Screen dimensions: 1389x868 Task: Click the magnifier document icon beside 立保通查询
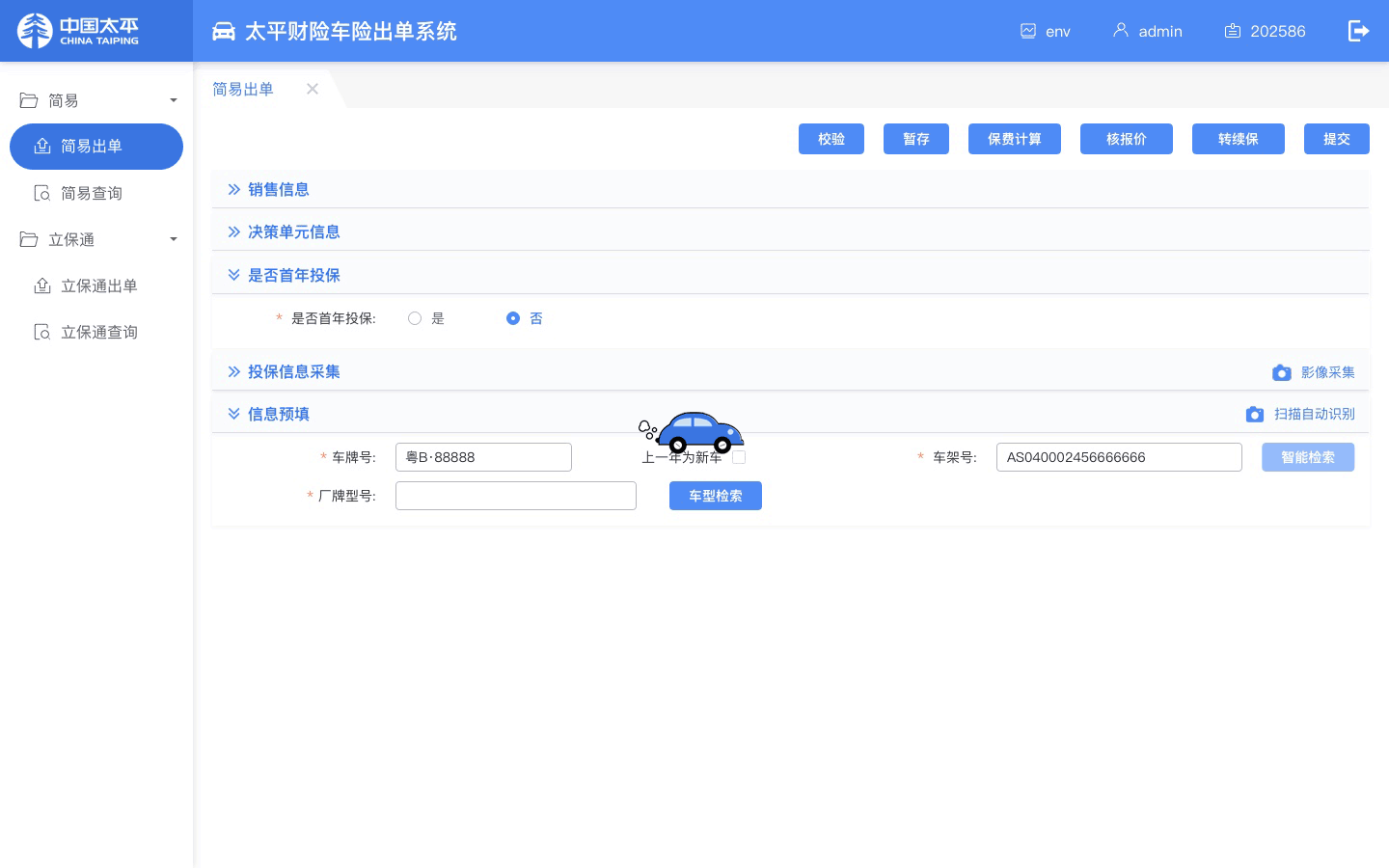(x=42, y=332)
